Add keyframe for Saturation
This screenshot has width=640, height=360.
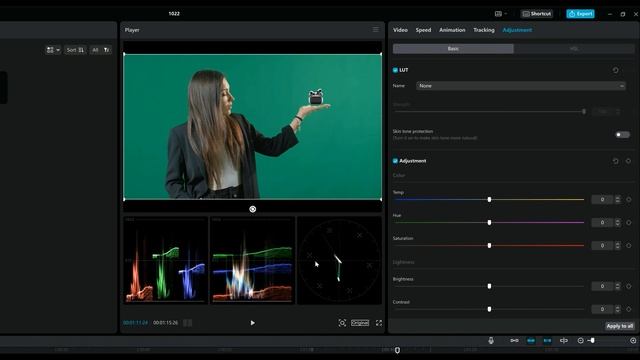(629, 245)
